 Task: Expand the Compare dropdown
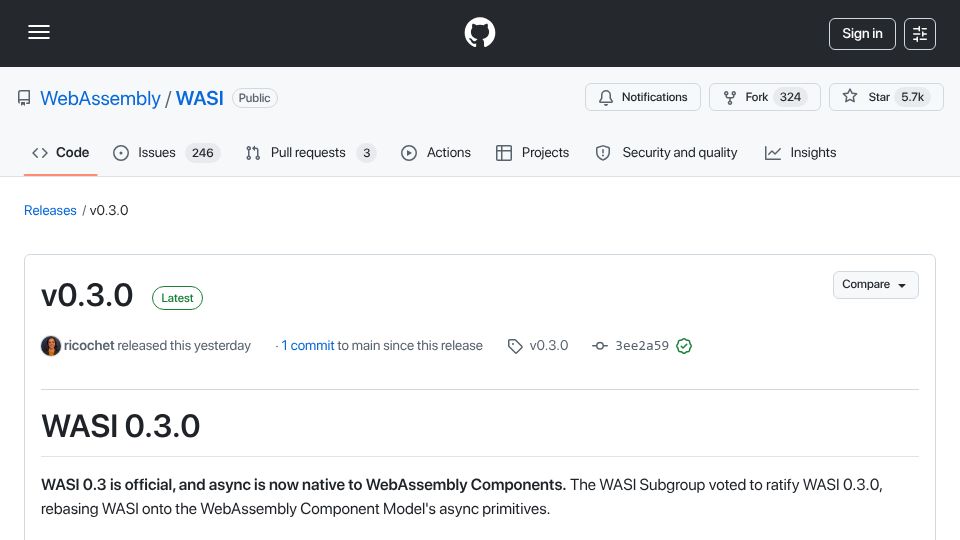click(876, 285)
